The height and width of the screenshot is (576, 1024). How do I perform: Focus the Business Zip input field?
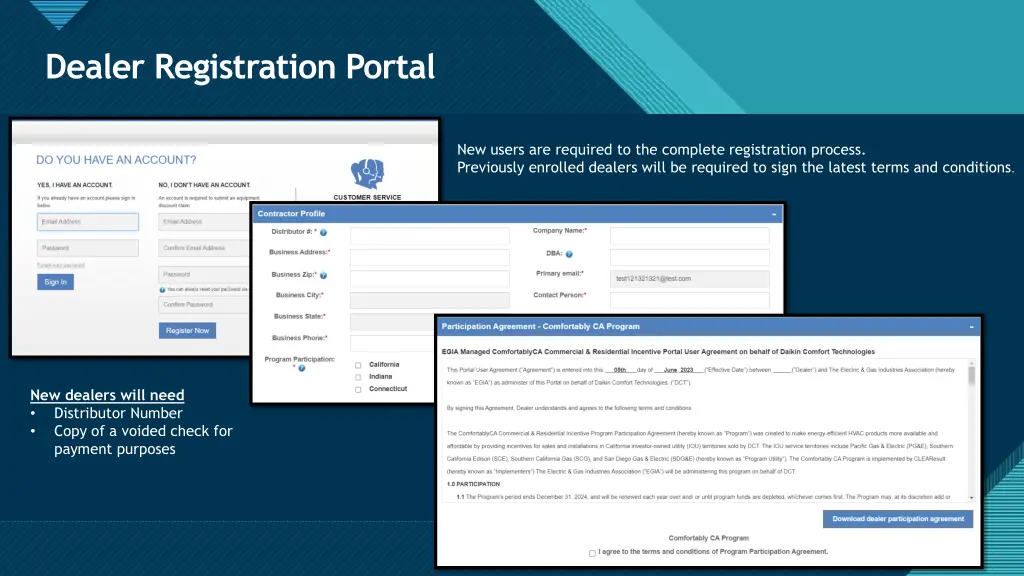(x=430, y=279)
